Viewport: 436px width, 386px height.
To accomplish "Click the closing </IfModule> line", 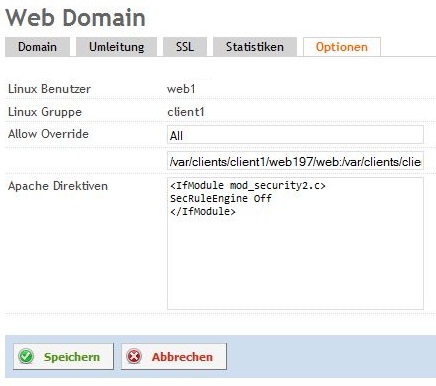I will pyautogui.click(x=203, y=211).
